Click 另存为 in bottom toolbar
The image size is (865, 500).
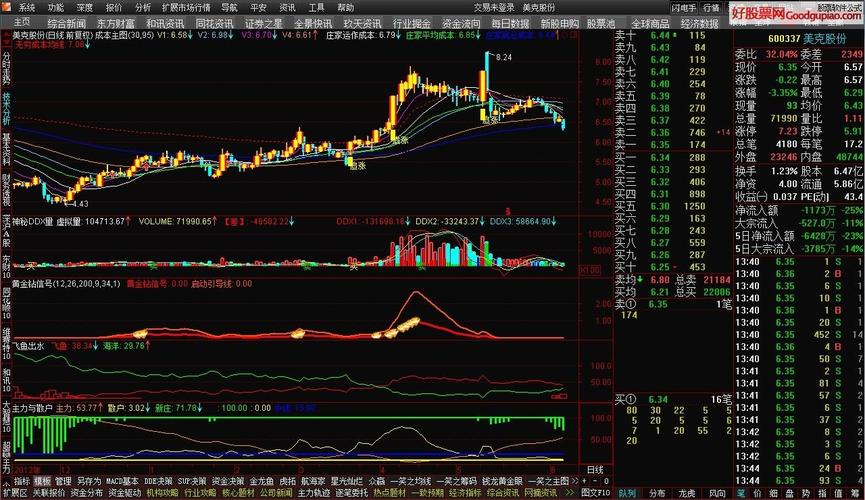[89, 481]
